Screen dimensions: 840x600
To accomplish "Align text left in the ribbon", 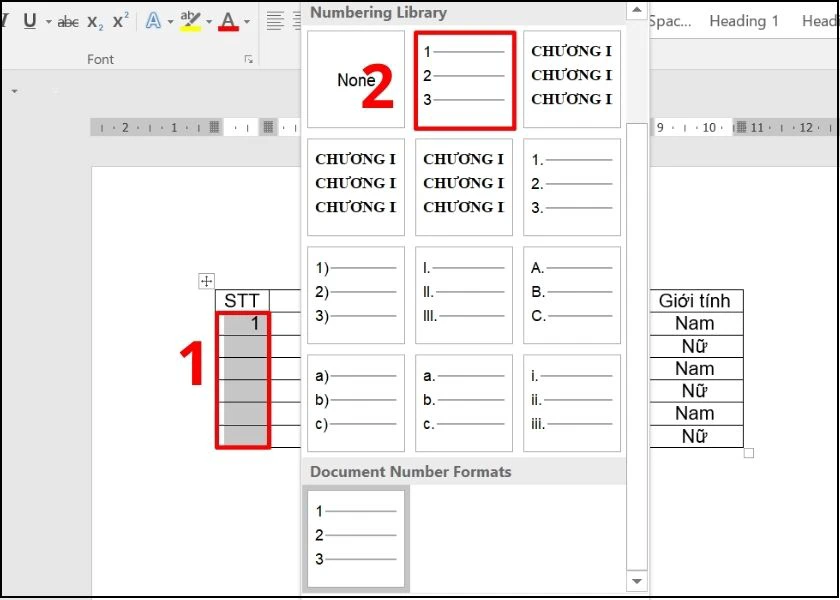I will tap(275, 21).
